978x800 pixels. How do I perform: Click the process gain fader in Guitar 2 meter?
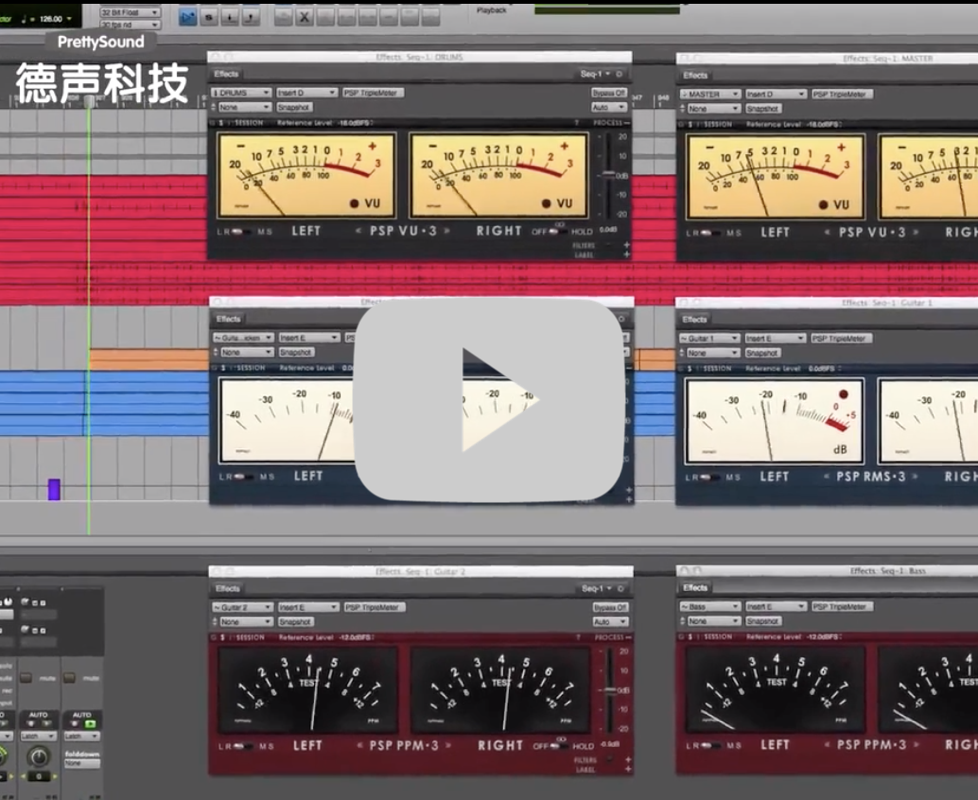coord(610,690)
